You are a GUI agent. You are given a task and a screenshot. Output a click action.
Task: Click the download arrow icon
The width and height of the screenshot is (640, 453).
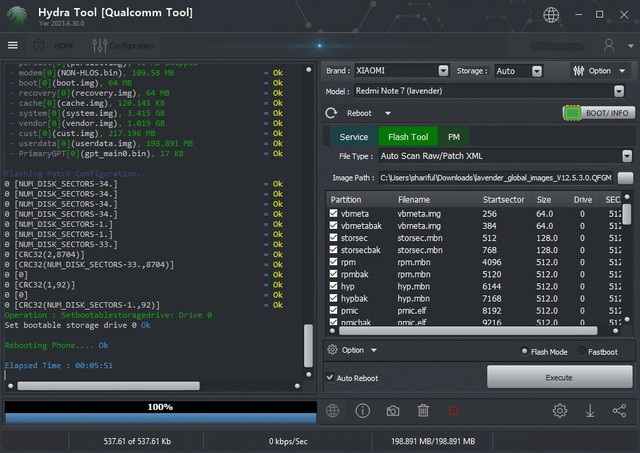[590, 411]
